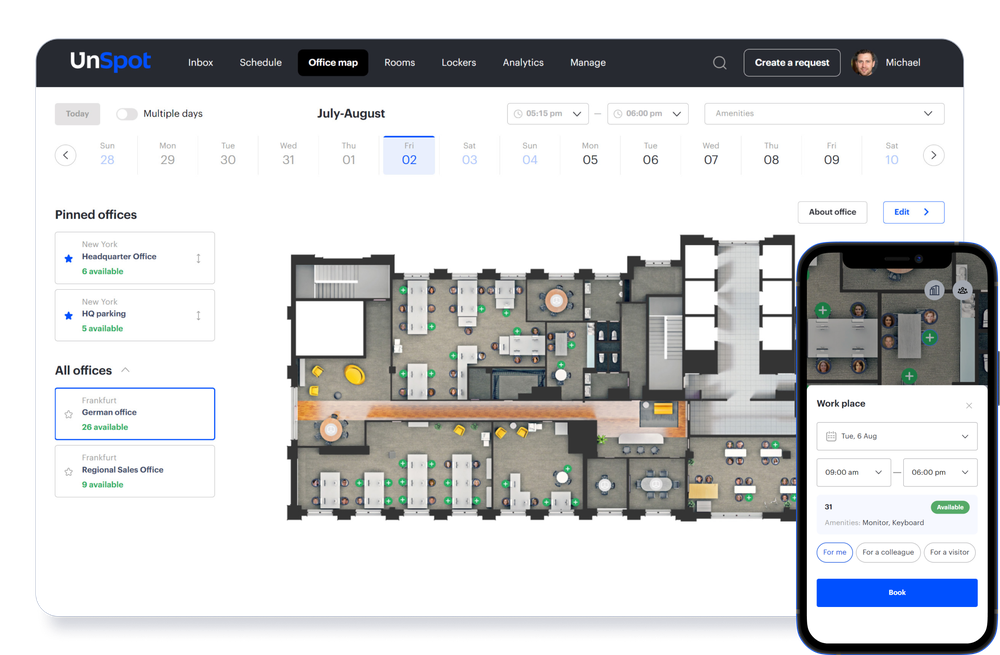Screen dimensions: 1000x655
Task: Tap the people icon on phone map
Action: (x=962, y=290)
